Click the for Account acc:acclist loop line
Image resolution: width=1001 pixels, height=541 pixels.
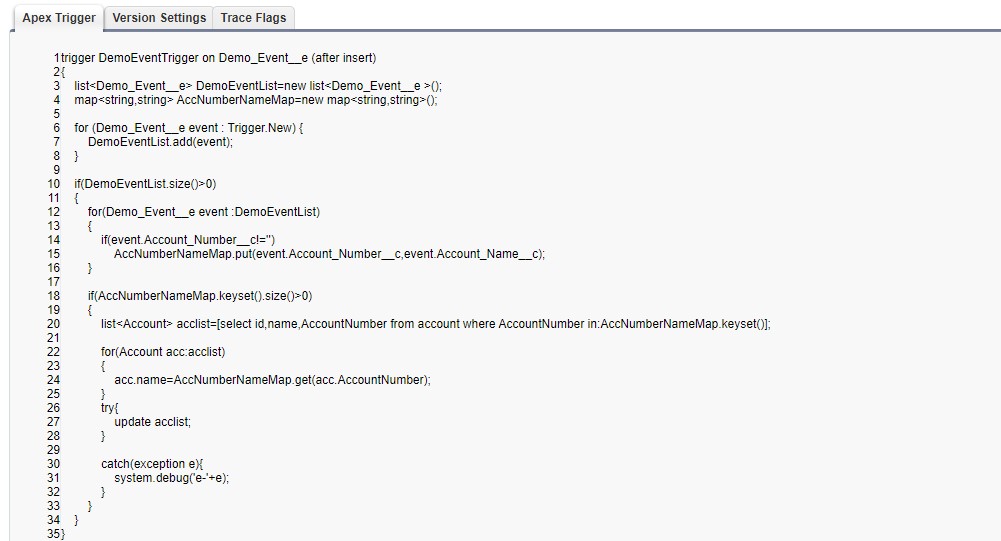tap(163, 352)
